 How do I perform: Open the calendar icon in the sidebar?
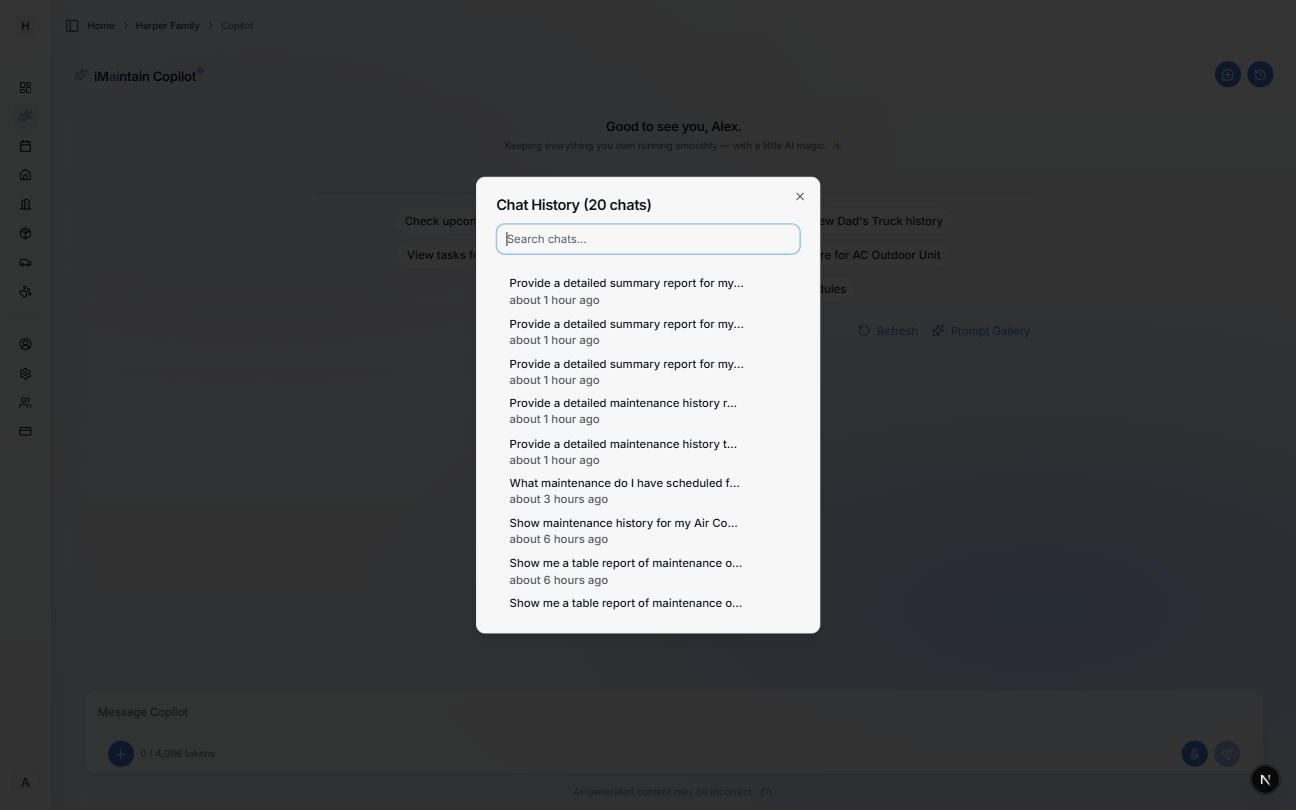pos(25,145)
